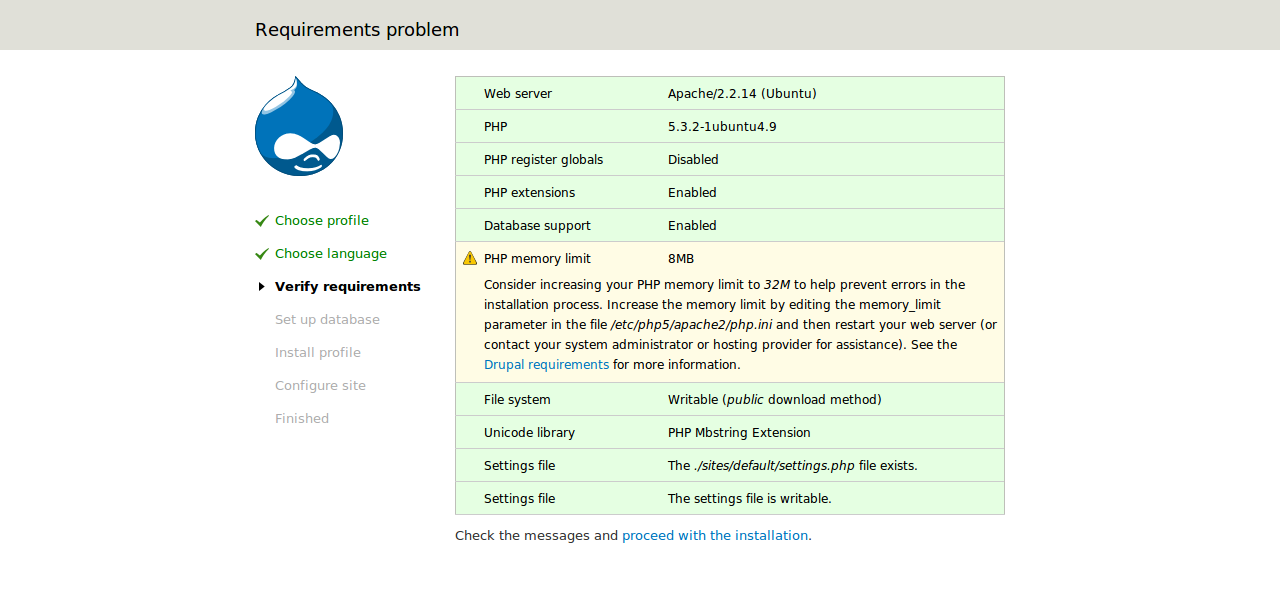The image size is (1280, 611).
Task: Click the Requirements problem heading
Action: [x=357, y=29]
